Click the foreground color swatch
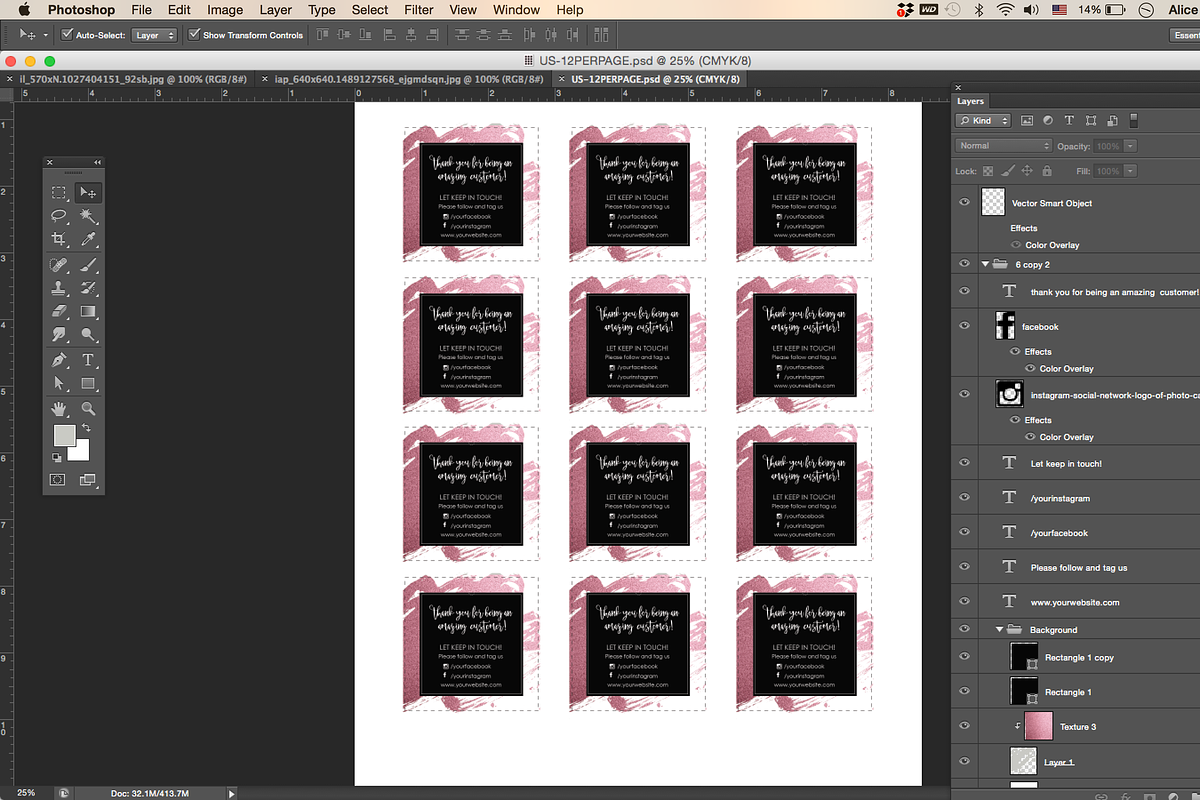This screenshot has height=800, width=1200. coord(65,435)
